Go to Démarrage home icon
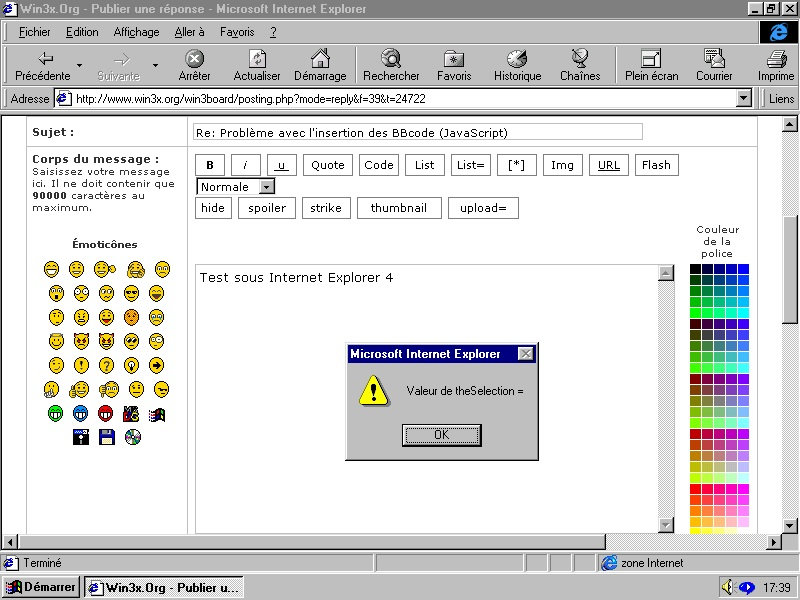800x600 pixels. pyautogui.click(x=320, y=59)
